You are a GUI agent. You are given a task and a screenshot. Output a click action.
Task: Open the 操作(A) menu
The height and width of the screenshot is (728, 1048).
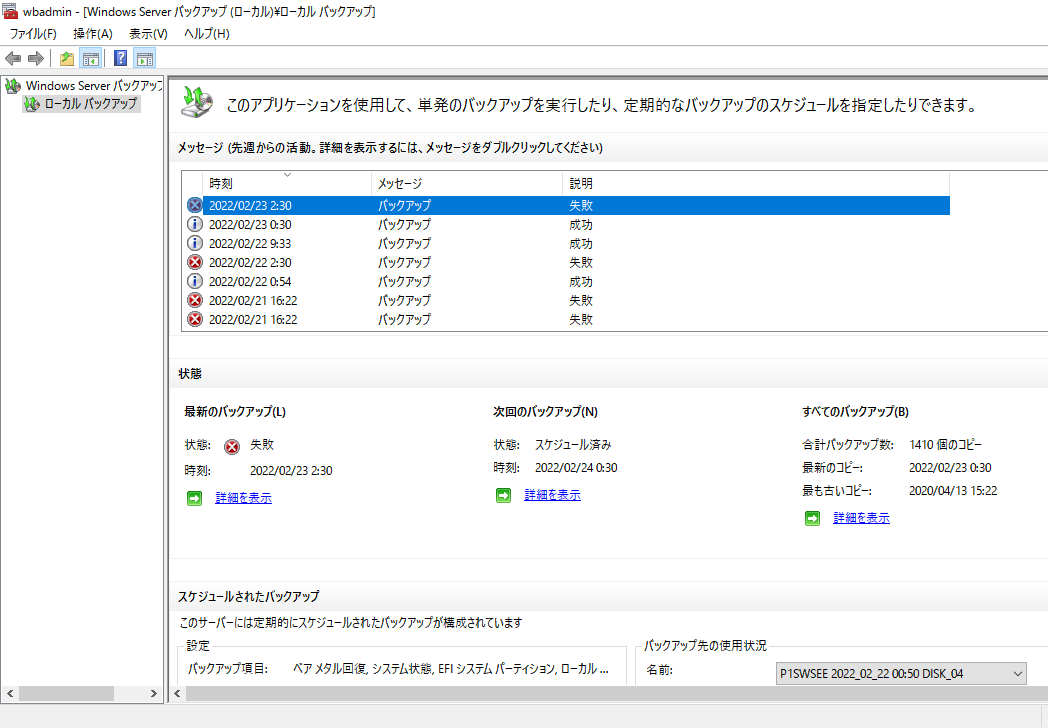click(x=92, y=33)
